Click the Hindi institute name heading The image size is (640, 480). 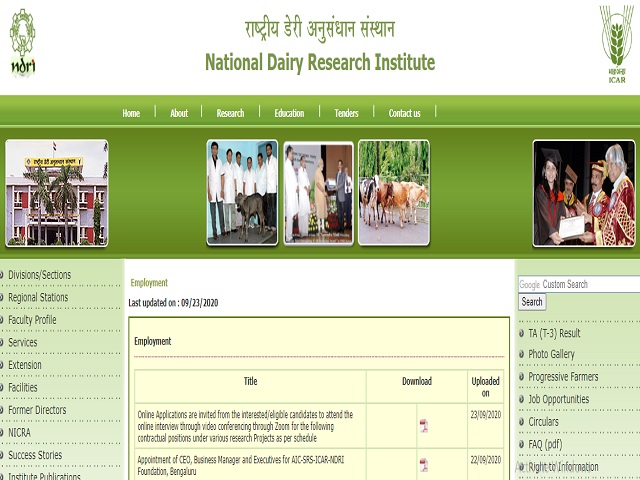tap(320, 29)
